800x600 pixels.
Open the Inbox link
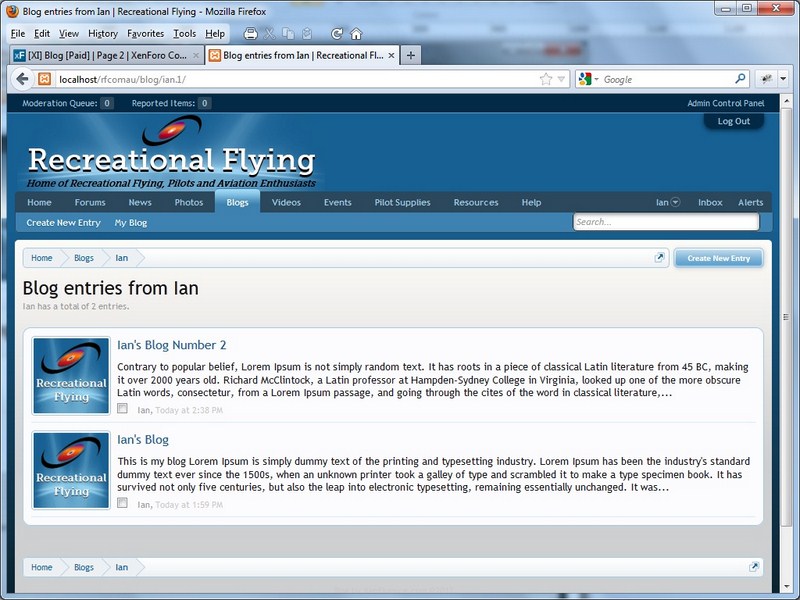710,203
